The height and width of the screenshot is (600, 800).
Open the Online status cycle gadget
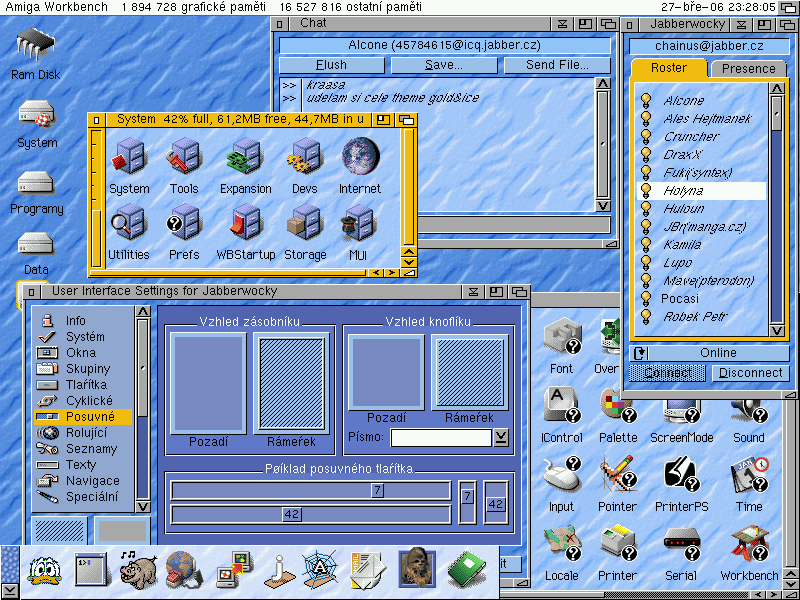click(709, 353)
